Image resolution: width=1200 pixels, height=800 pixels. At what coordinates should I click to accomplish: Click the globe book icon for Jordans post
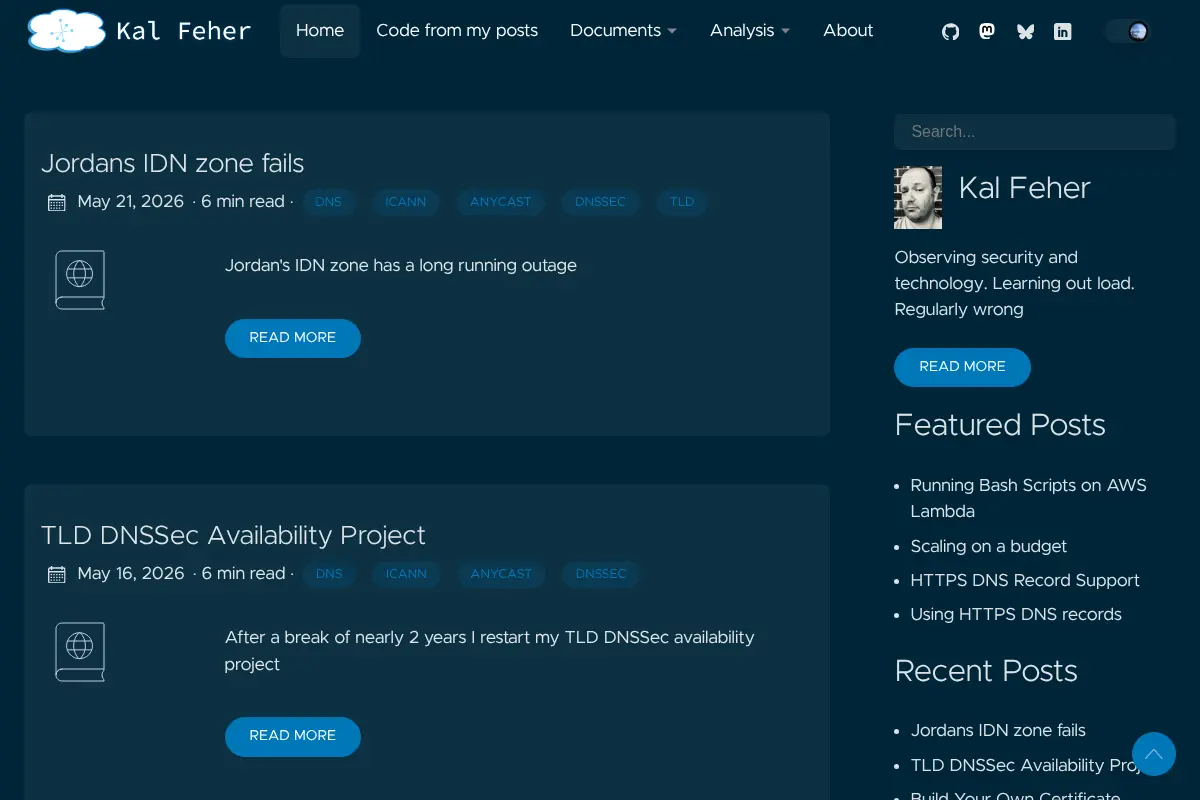80,280
